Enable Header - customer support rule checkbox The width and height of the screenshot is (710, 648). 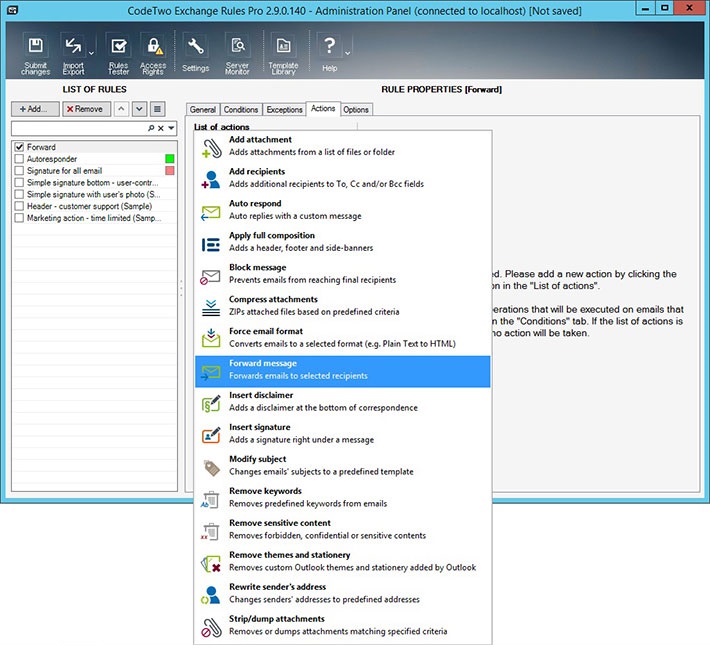point(19,206)
